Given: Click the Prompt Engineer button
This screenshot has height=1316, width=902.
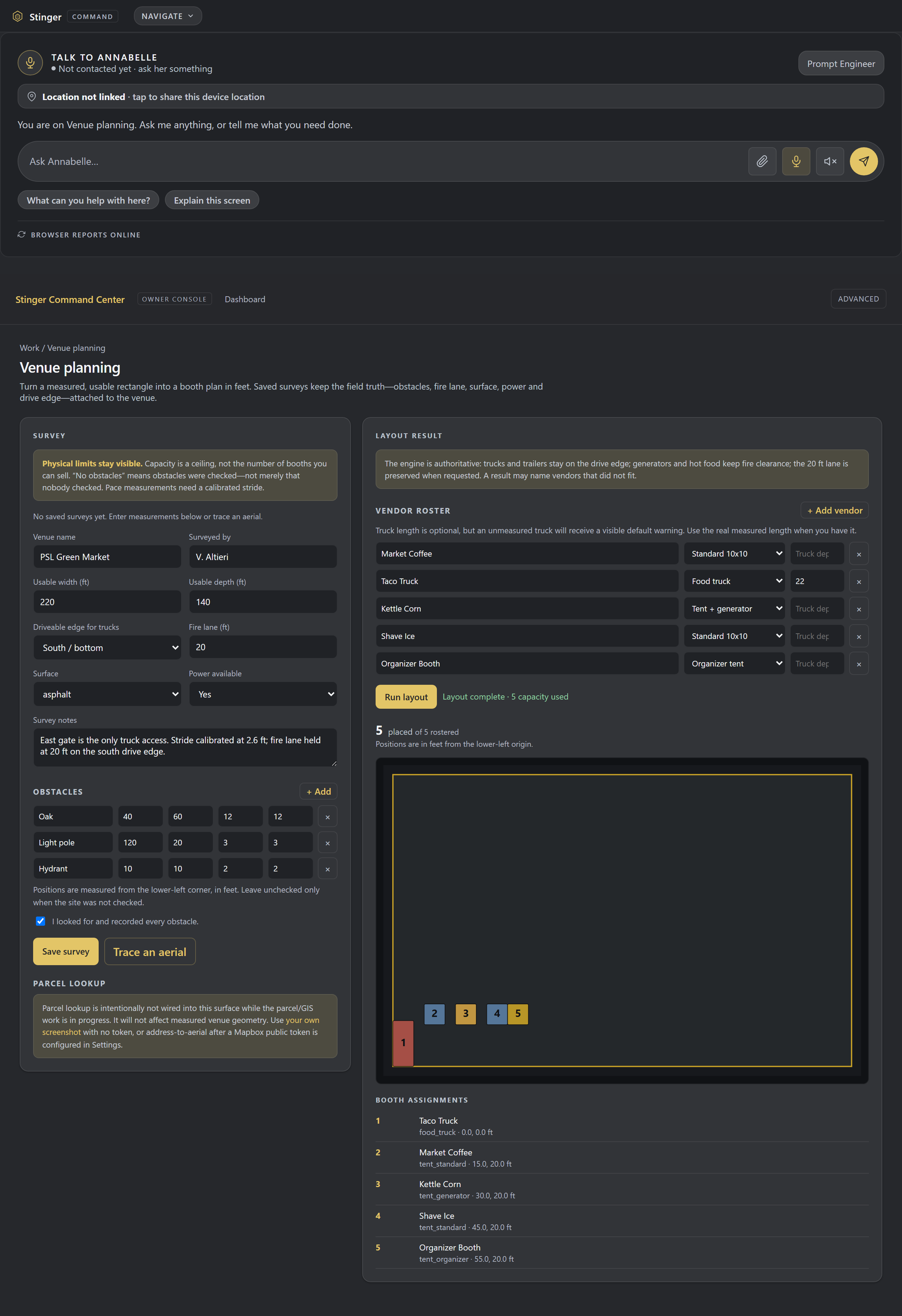Looking at the screenshot, I should (x=841, y=63).
